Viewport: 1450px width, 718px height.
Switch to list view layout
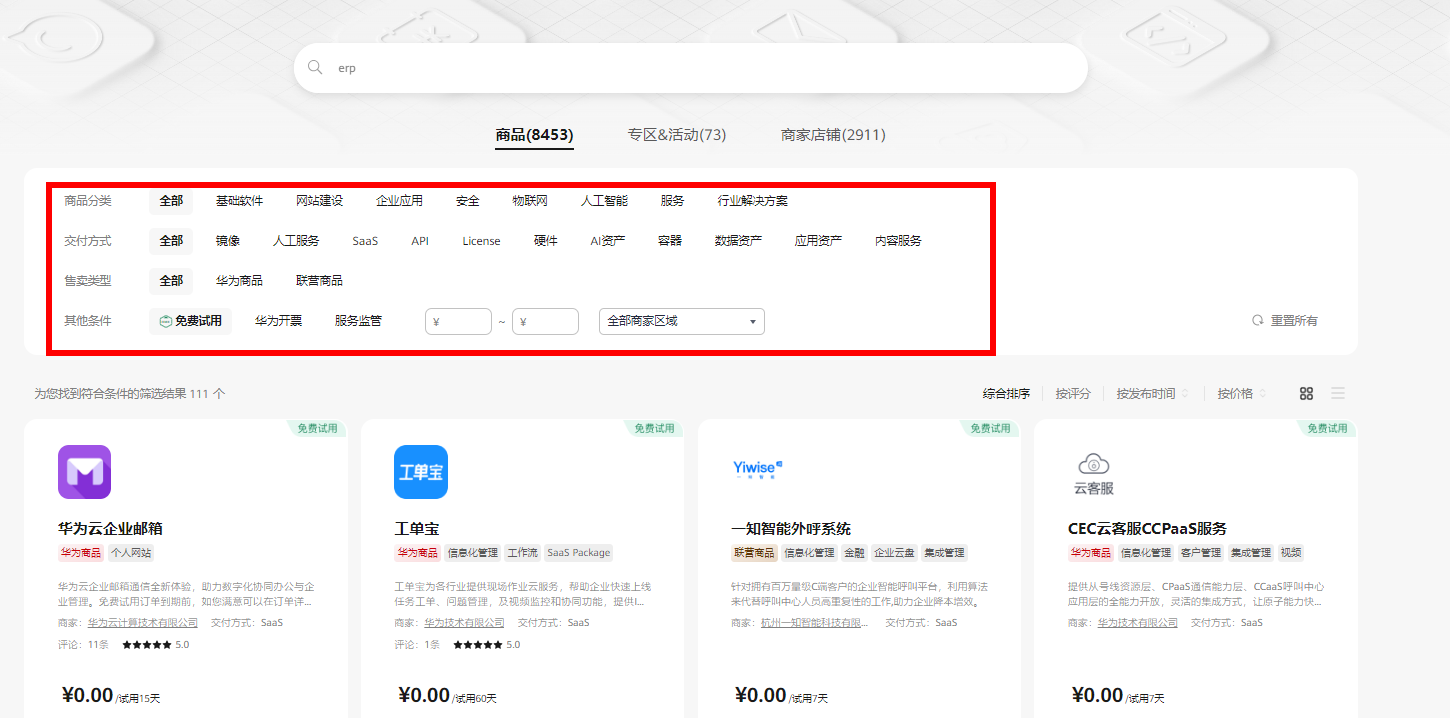1338,394
